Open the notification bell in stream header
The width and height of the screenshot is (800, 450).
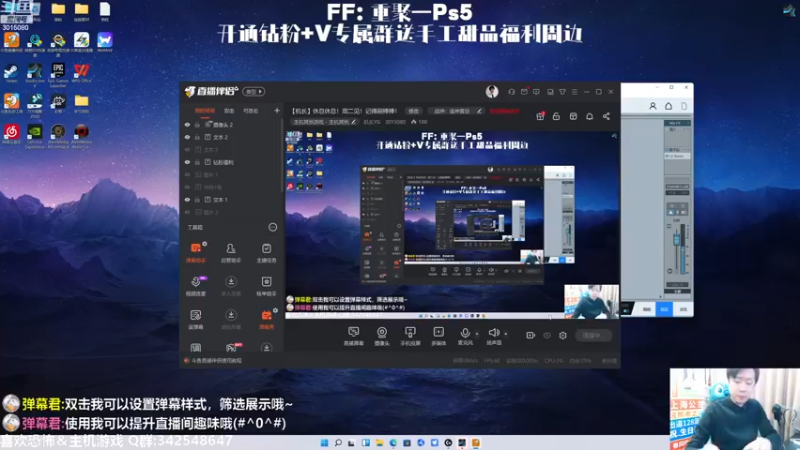(589, 116)
